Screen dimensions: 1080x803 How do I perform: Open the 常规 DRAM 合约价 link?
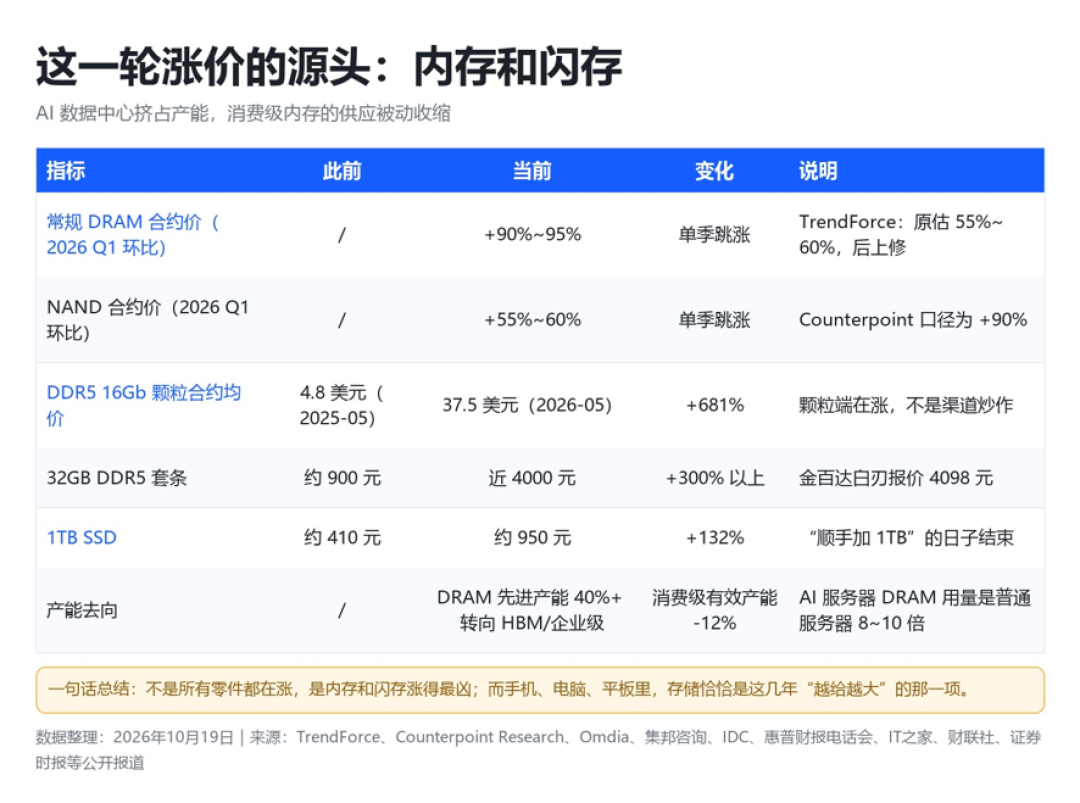[x=133, y=234]
